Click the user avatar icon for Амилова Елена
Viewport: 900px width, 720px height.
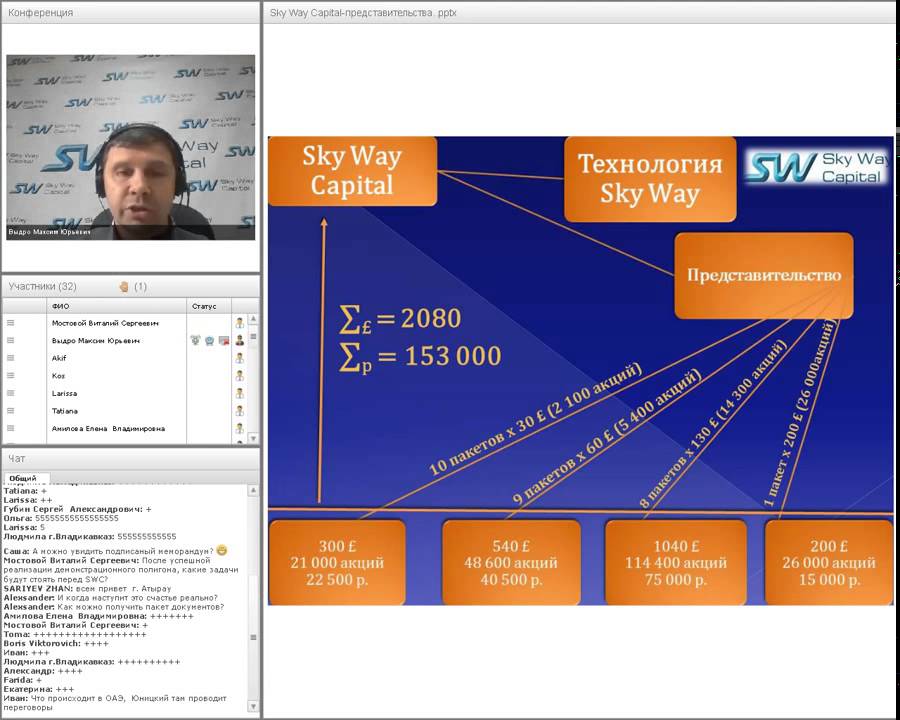click(x=239, y=428)
